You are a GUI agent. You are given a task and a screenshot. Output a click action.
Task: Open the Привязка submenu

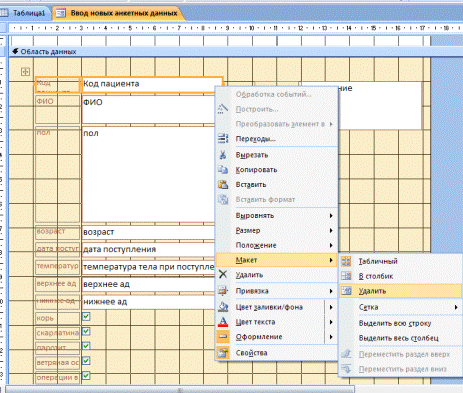pos(331,291)
